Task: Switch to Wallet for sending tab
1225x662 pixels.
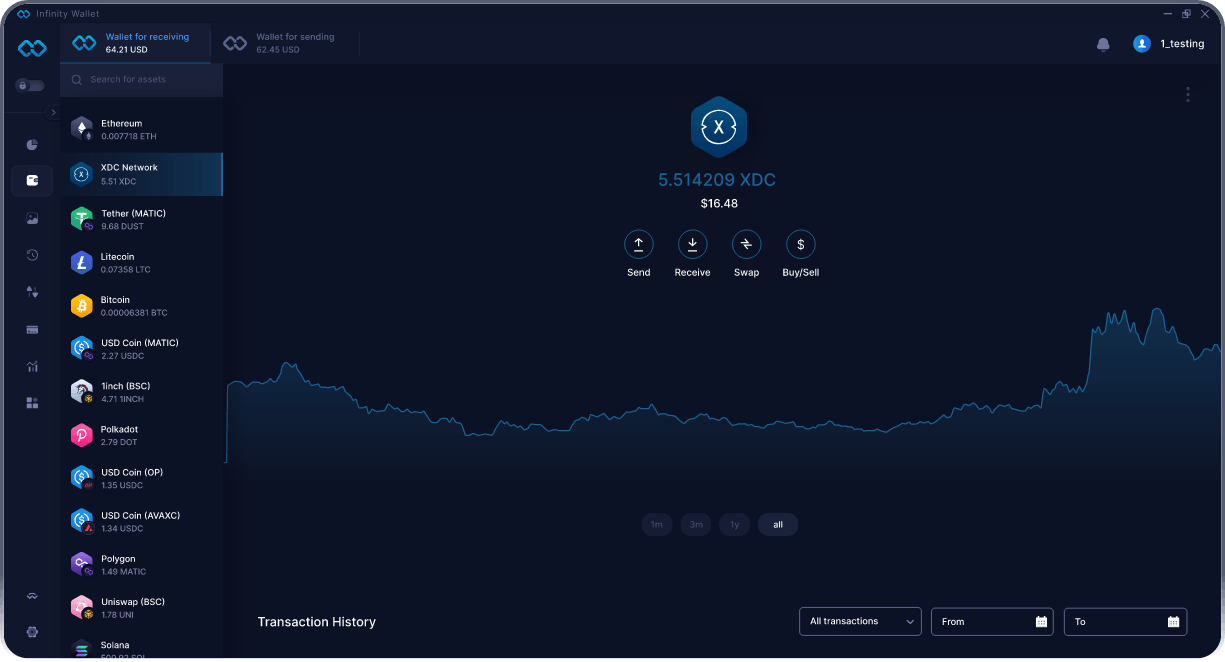Action: coord(285,43)
